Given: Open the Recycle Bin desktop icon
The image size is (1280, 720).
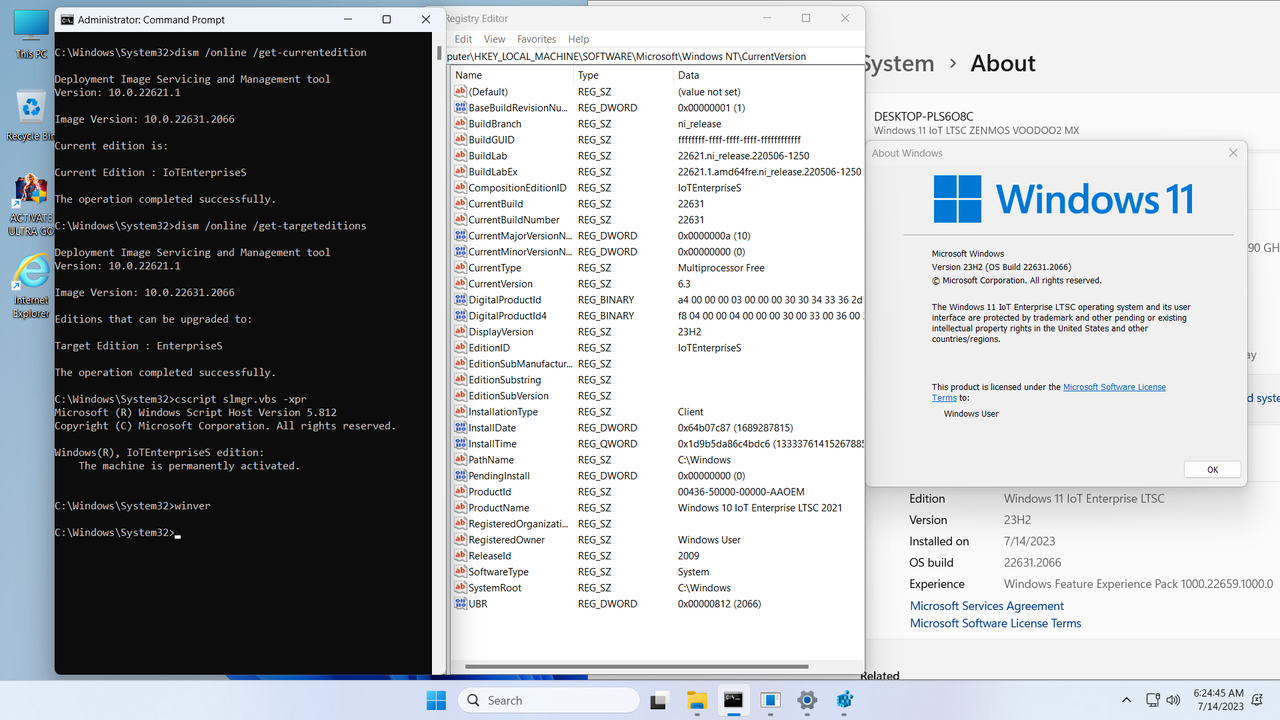Looking at the screenshot, I should [x=31, y=115].
